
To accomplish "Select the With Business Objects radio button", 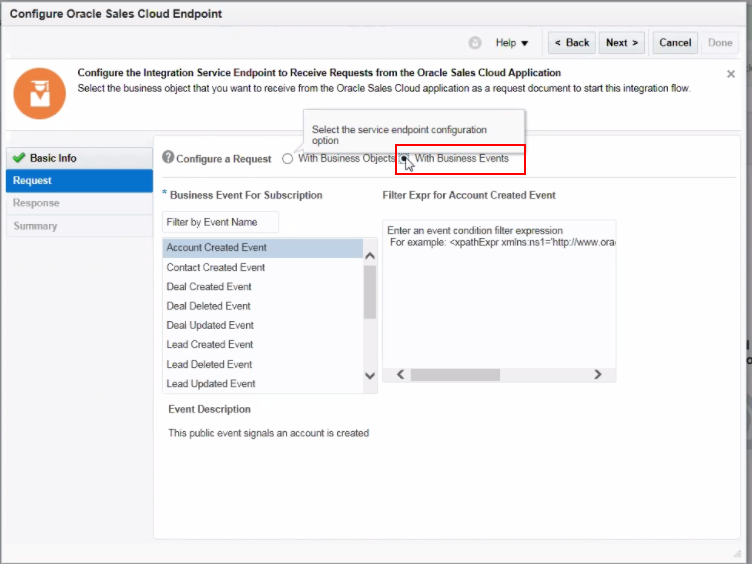I will click(x=288, y=159).
